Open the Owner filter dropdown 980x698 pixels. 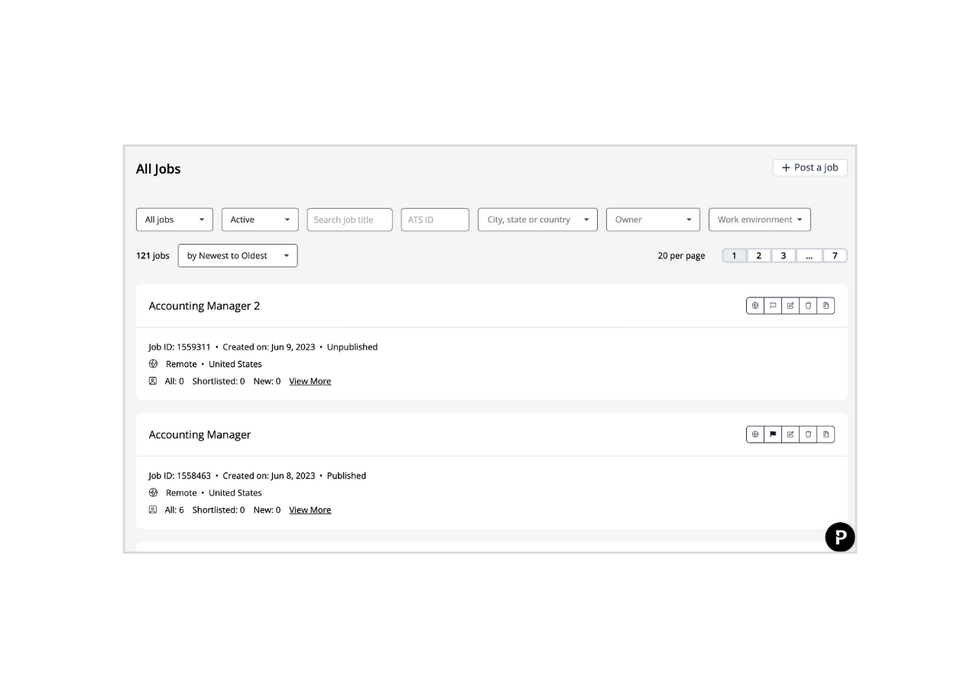652,220
